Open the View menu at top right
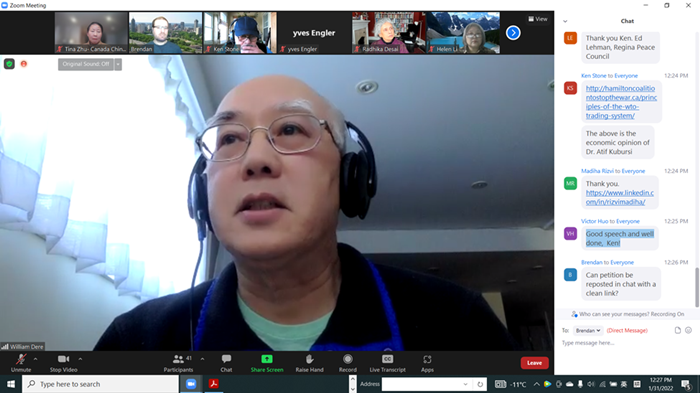Image resolution: width=700 pixels, height=393 pixels. point(538,19)
